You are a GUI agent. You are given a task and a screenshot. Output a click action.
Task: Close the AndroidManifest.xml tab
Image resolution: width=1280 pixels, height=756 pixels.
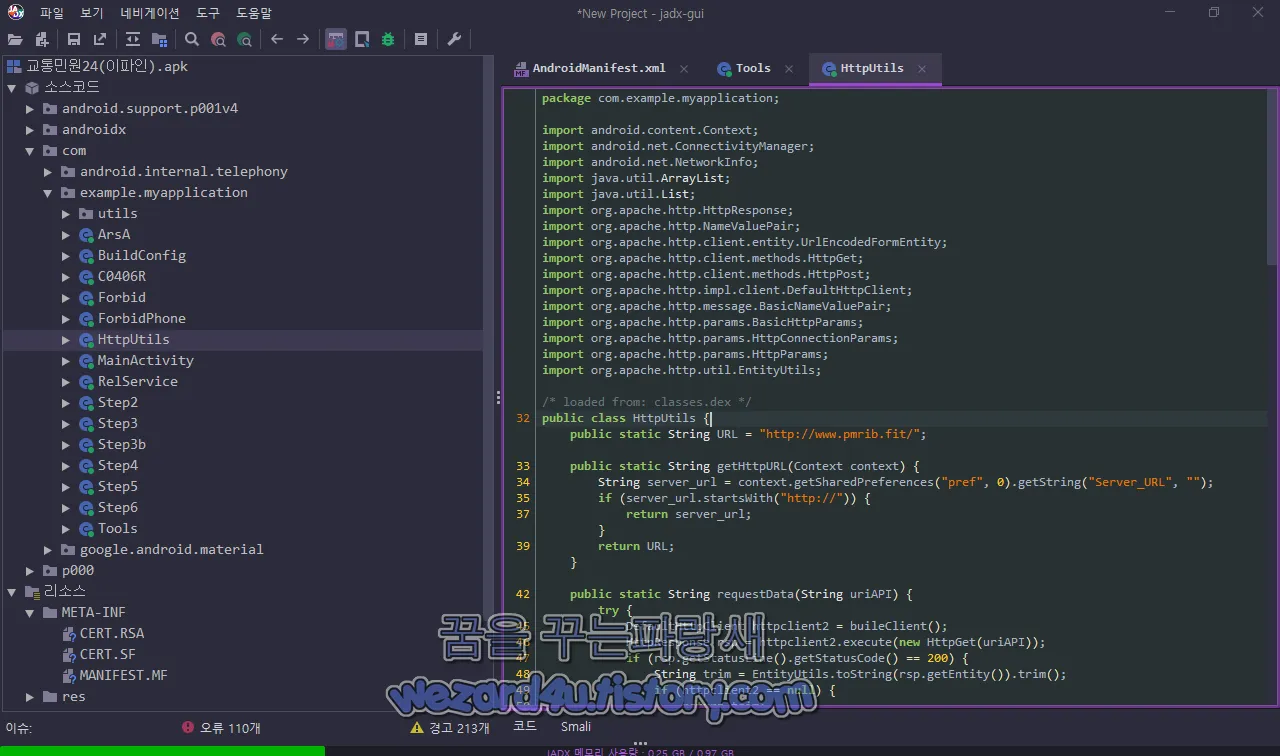(684, 69)
